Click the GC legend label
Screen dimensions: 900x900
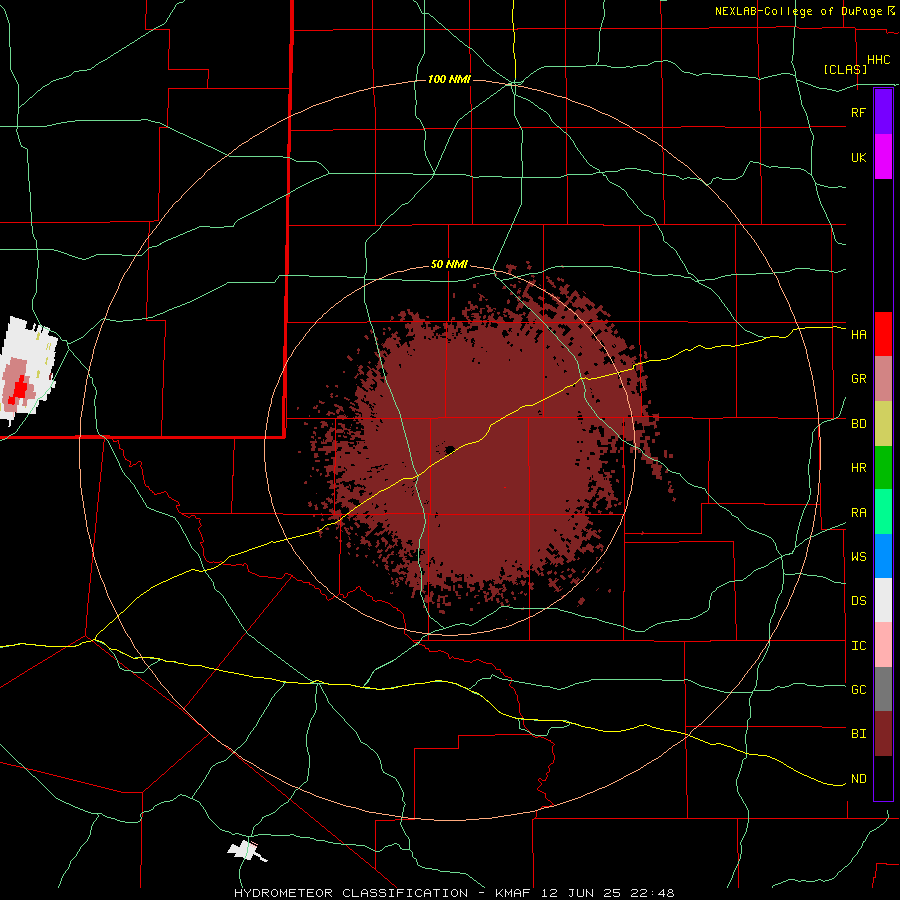pyautogui.click(x=858, y=689)
